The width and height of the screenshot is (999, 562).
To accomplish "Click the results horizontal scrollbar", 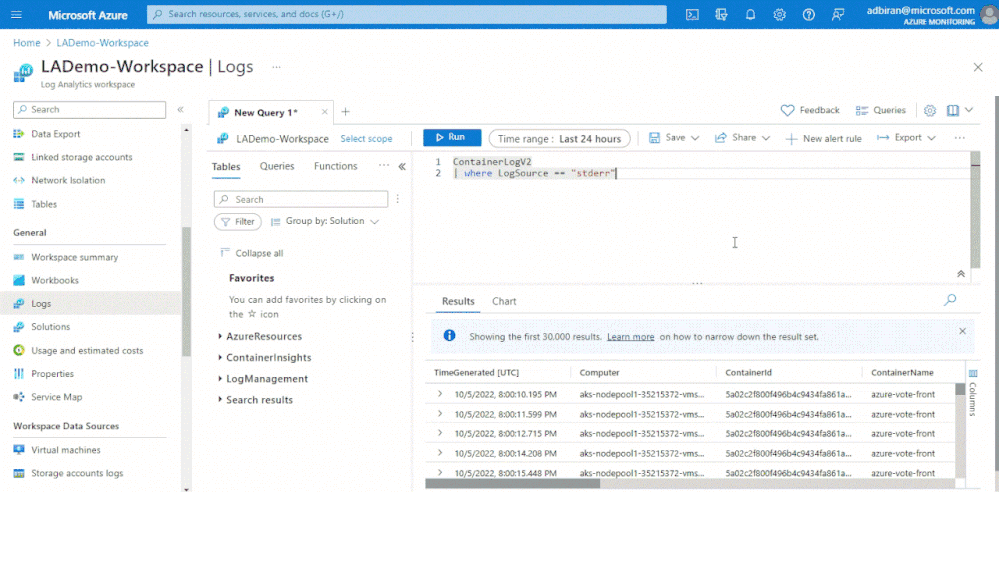I will (x=513, y=484).
